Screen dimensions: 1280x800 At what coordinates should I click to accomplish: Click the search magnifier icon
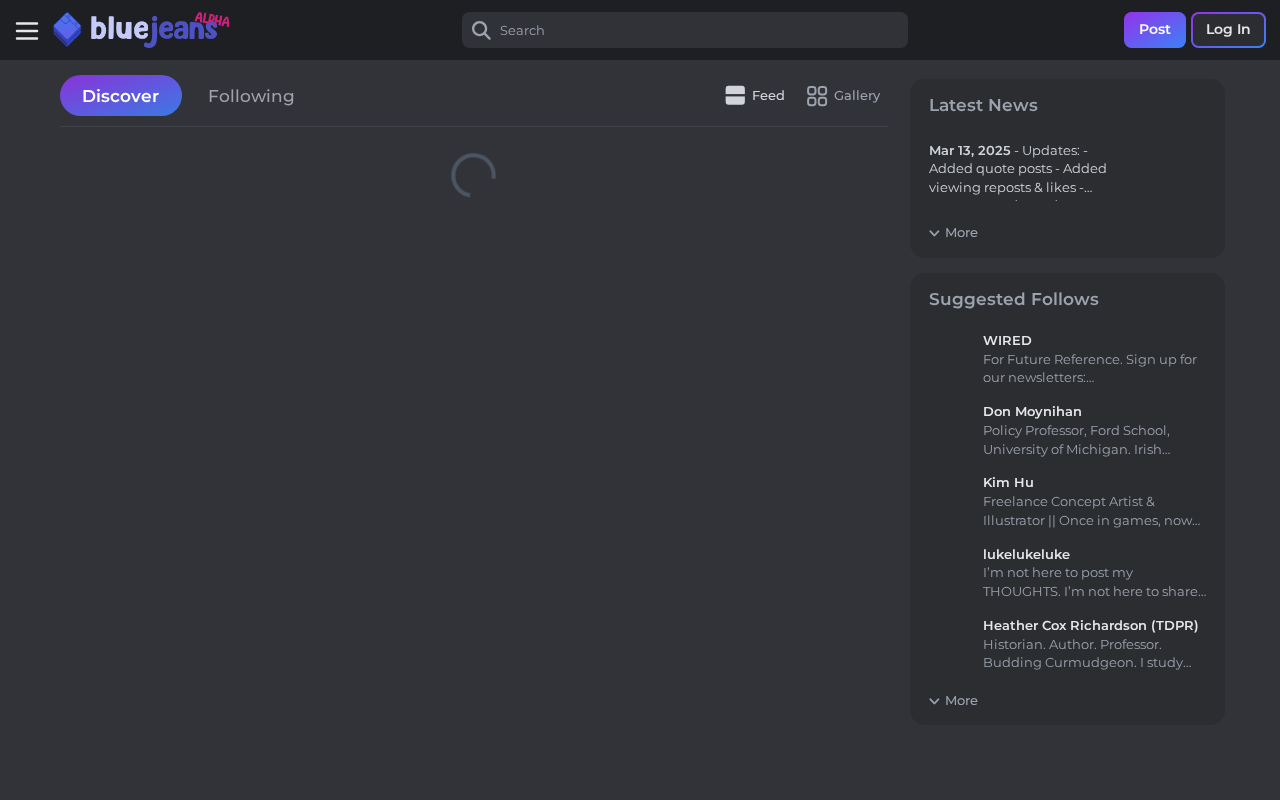(481, 30)
